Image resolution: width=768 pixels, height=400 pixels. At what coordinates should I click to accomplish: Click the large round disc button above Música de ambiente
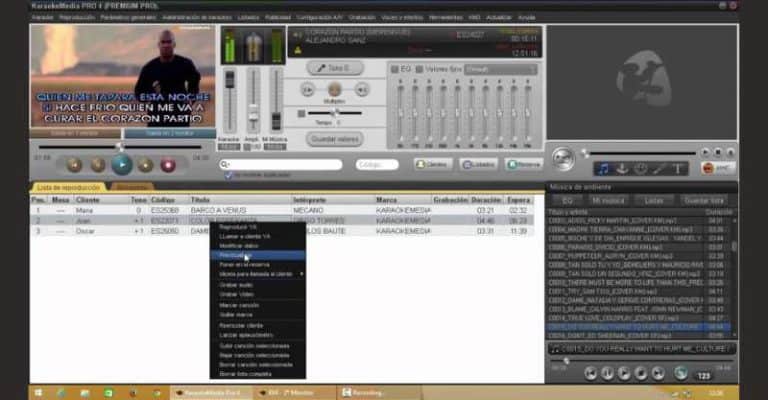(x=563, y=159)
